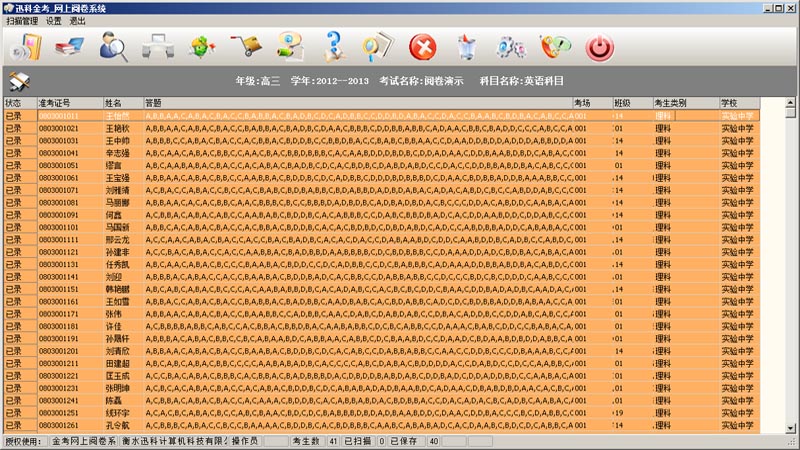Open the 设置 menu
The width and height of the screenshot is (800, 450).
click(x=53, y=20)
